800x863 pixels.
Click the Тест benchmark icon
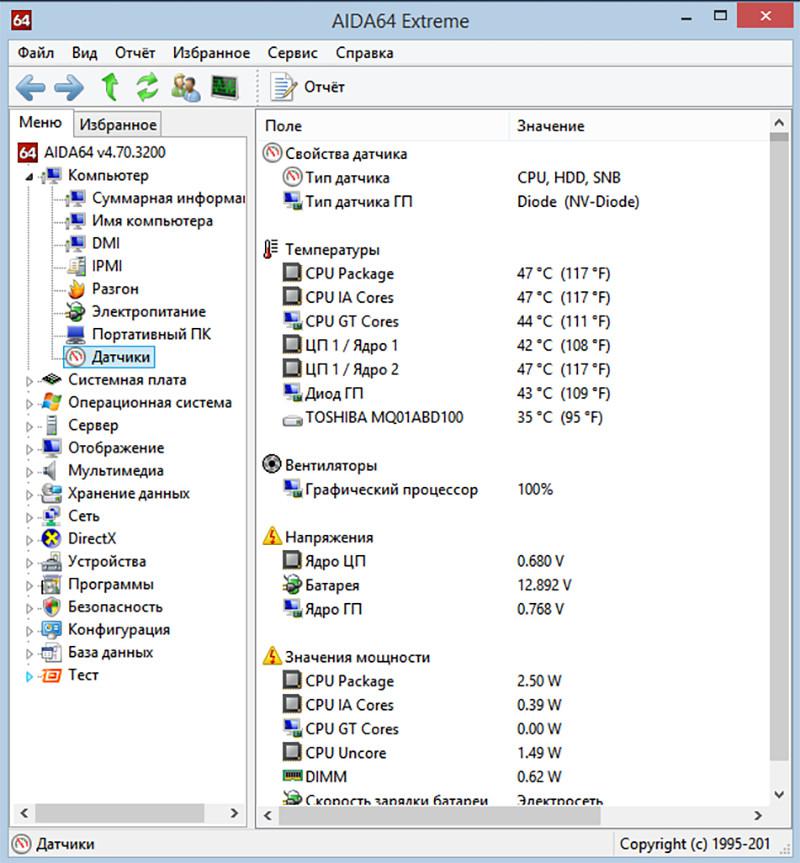52,675
